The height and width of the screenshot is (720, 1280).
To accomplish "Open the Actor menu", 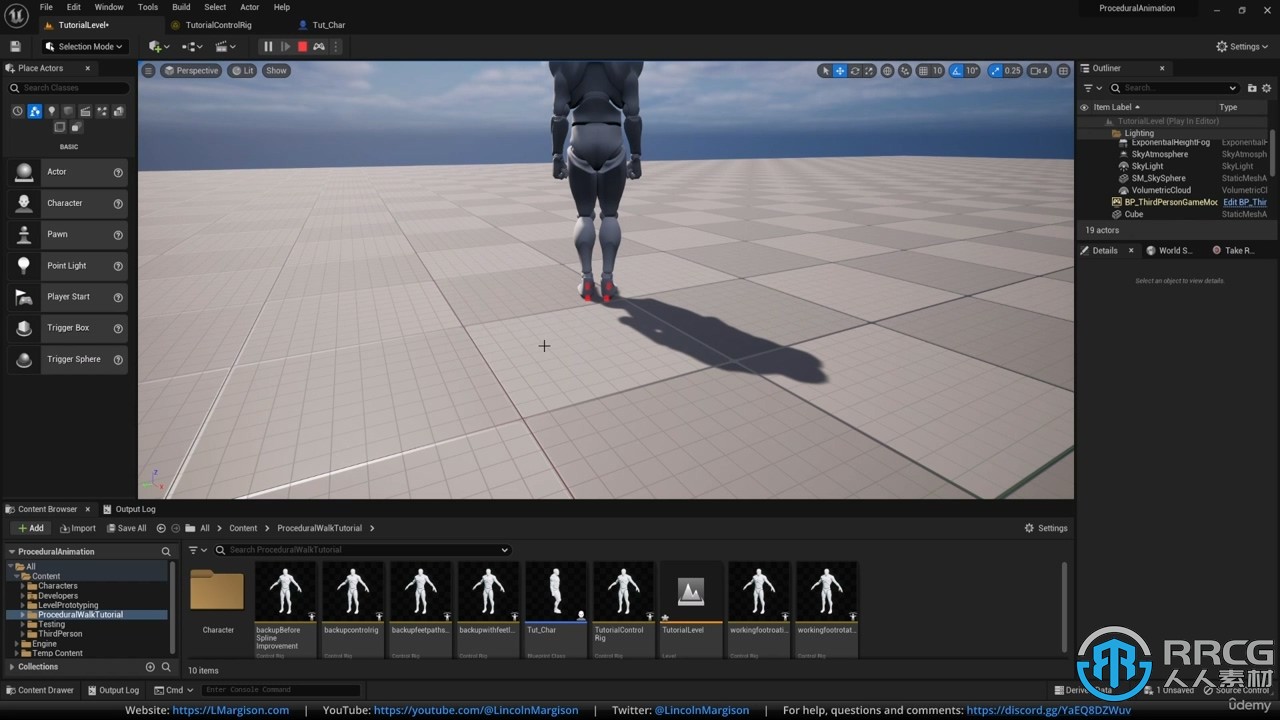I will click(249, 7).
